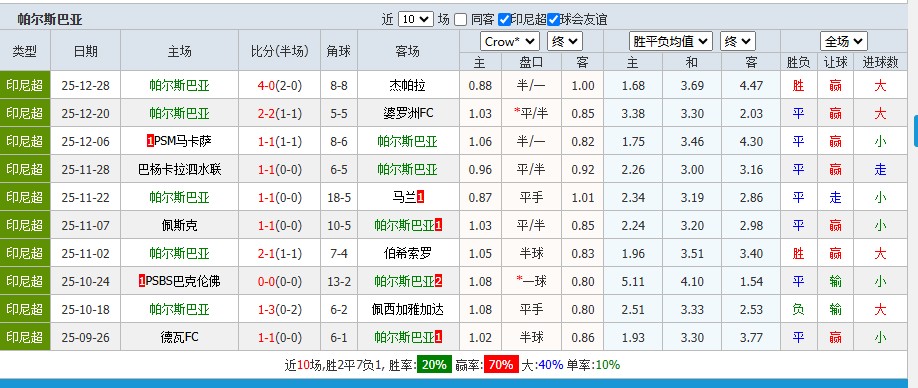Image resolution: width=918 pixels, height=388 pixels.
Task: Click the 盘口 column header
Action: coord(531,63)
